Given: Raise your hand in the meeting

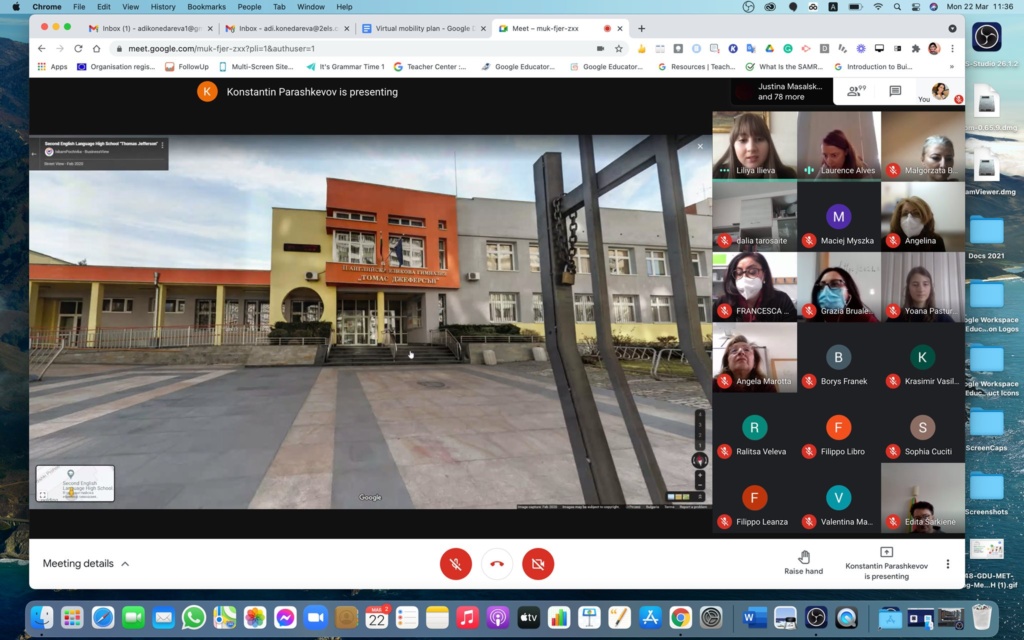Looking at the screenshot, I should tap(803, 562).
